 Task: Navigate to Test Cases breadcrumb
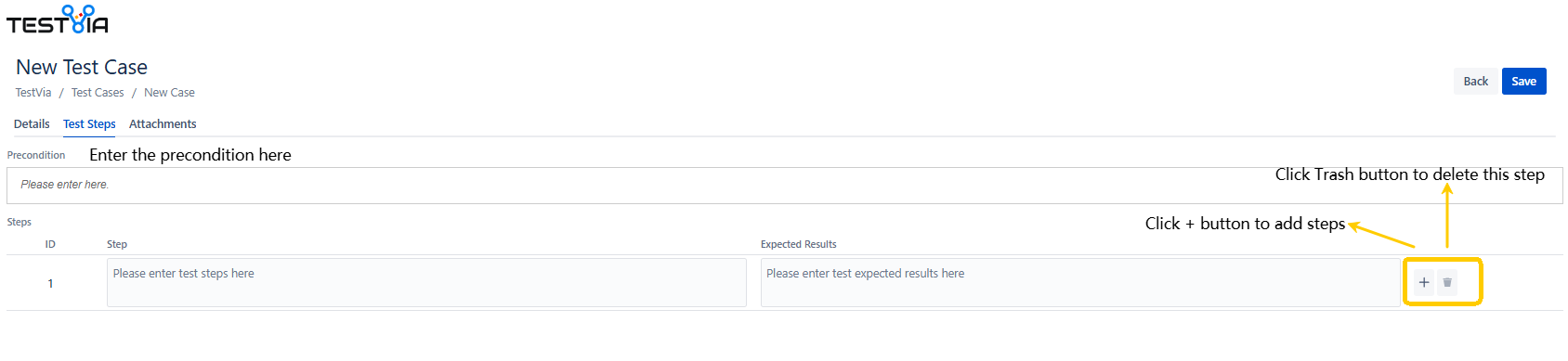click(98, 93)
